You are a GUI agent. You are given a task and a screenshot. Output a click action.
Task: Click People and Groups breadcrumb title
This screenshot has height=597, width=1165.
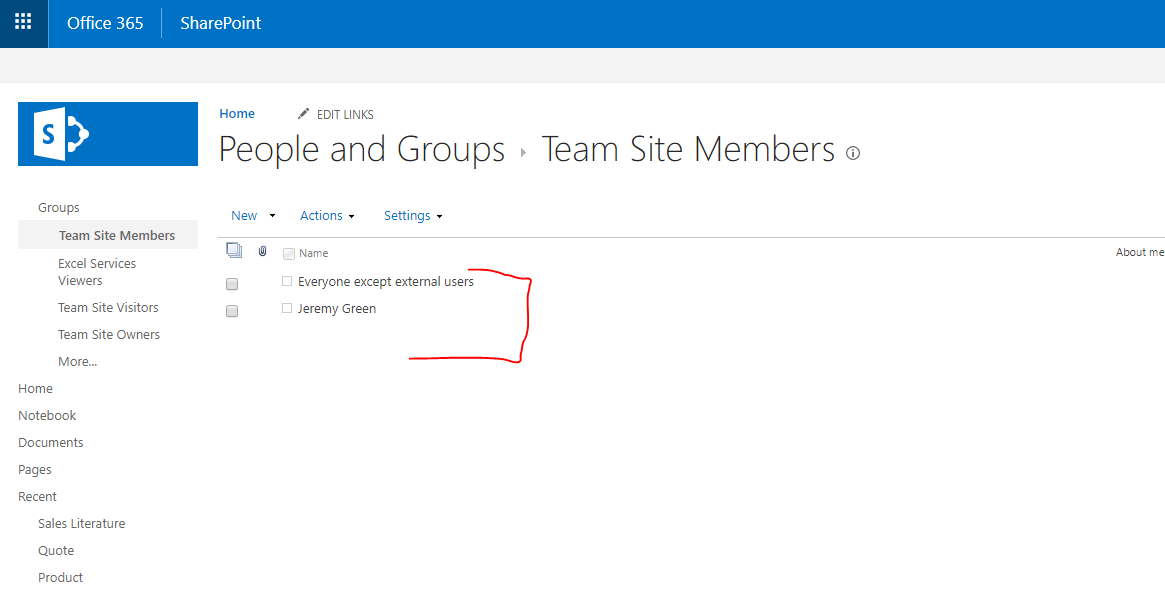[362, 149]
